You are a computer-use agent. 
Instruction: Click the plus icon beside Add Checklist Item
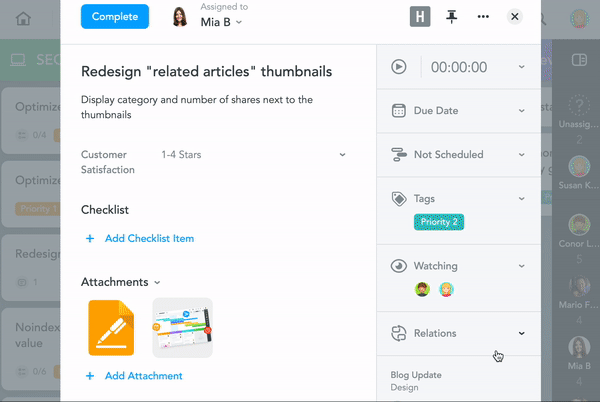tap(90, 239)
